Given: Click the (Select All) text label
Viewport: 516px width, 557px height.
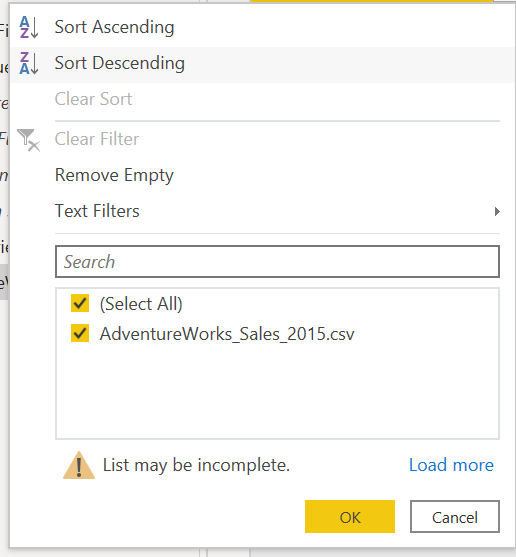Looking at the screenshot, I should click(141, 304).
